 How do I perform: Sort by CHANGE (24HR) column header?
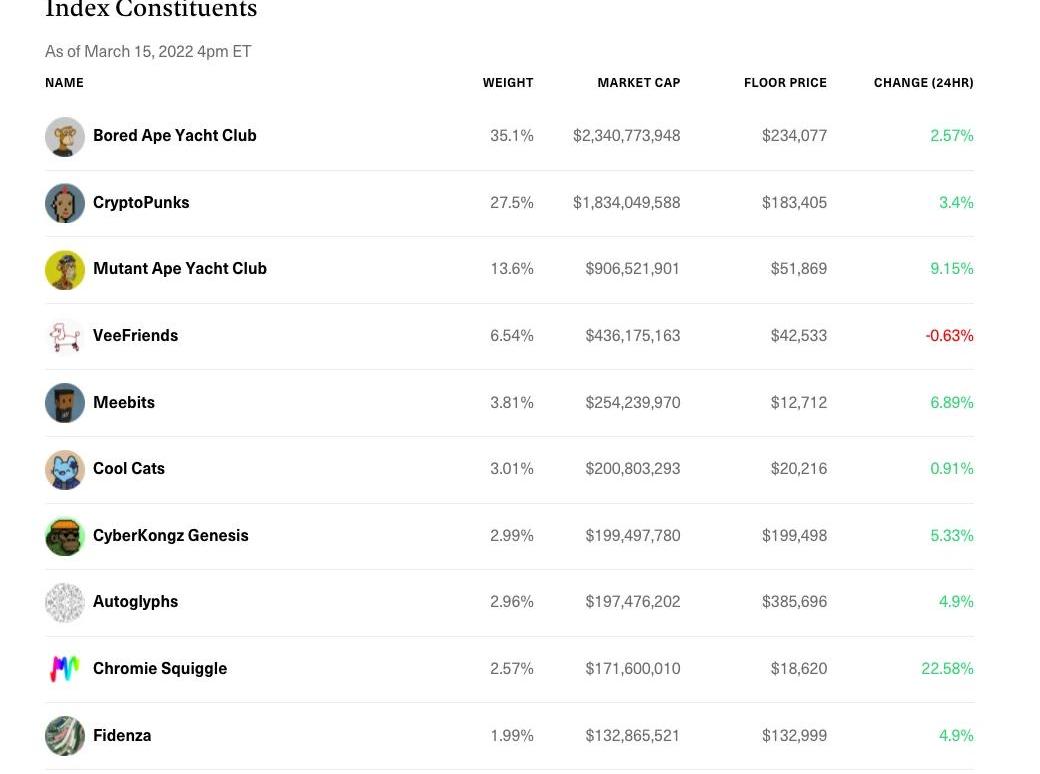pyautogui.click(x=923, y=83)
